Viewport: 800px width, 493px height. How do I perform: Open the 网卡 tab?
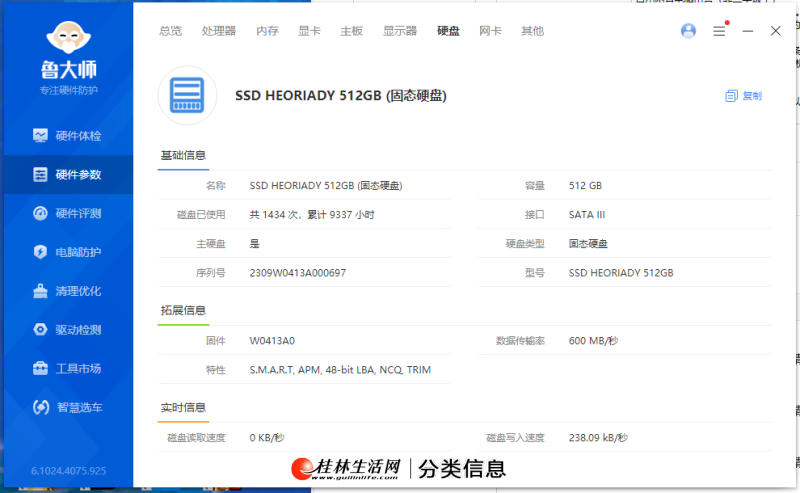pos(490,31)
